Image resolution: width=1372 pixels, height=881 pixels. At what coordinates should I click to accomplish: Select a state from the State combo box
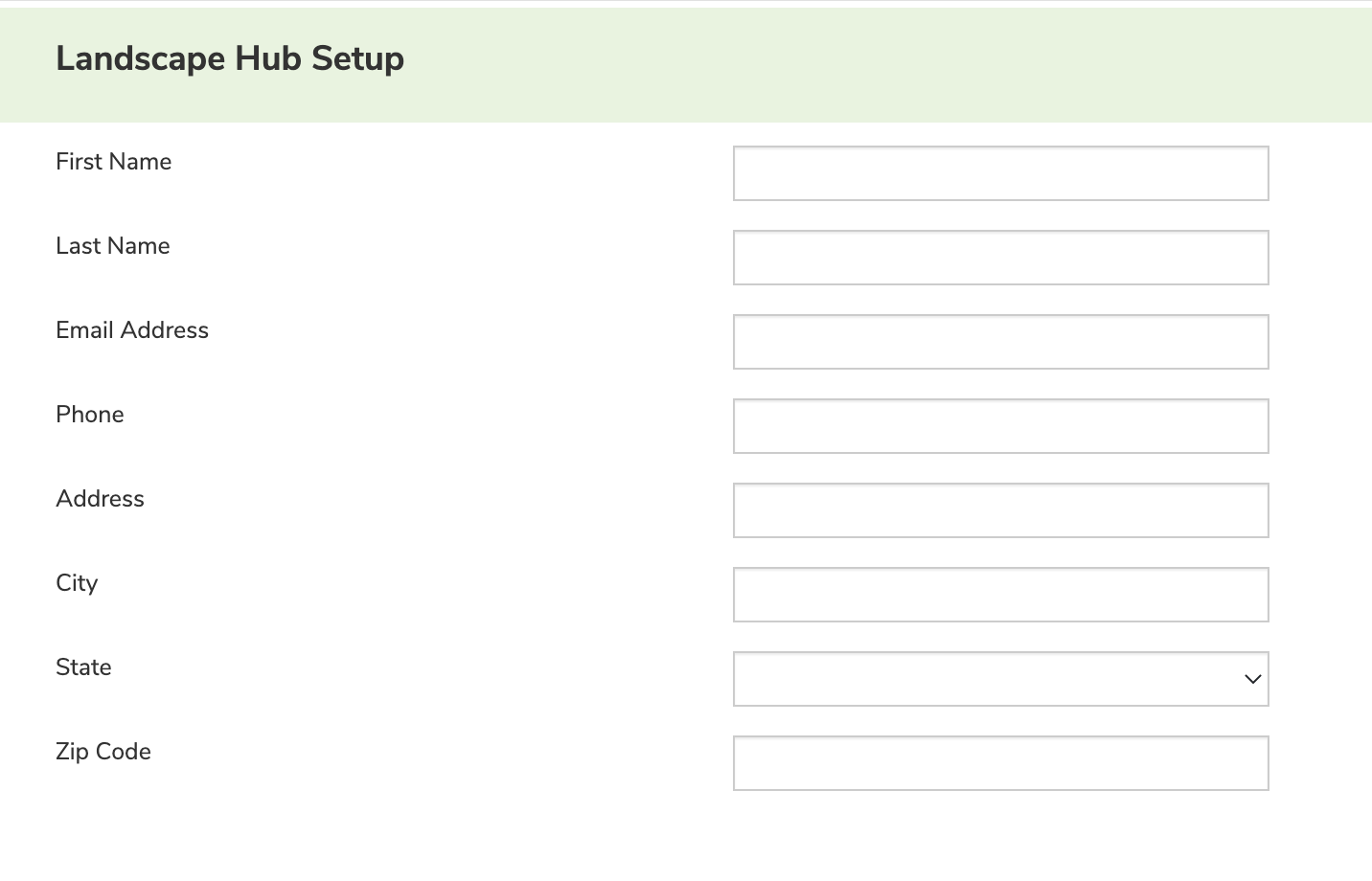tap(1000, 678)
